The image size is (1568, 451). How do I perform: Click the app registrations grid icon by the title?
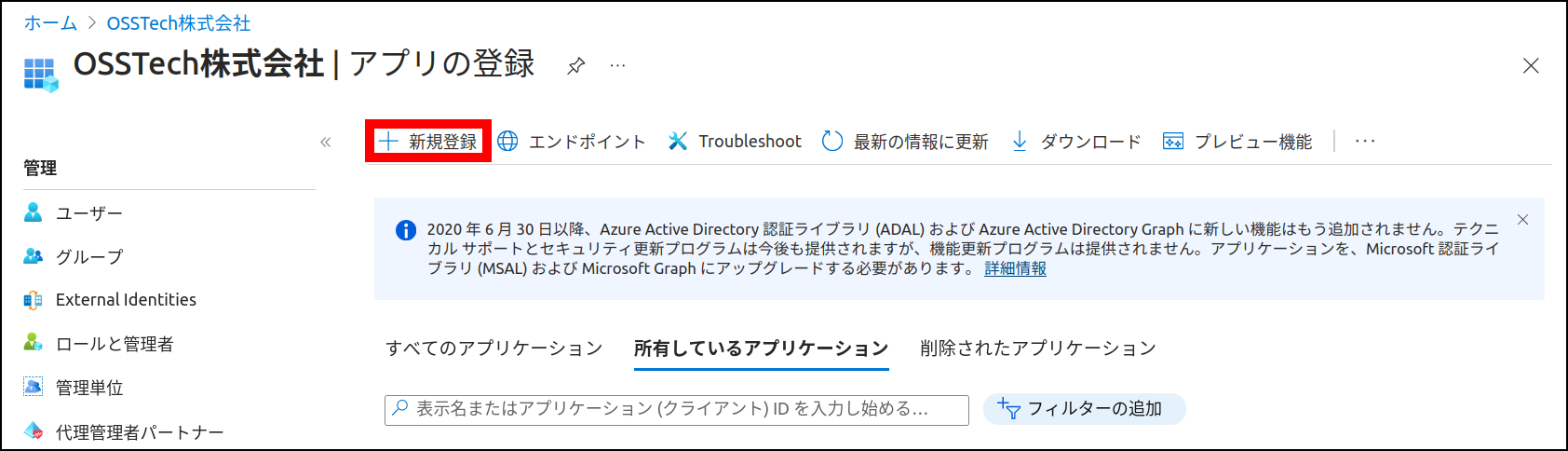pos(41,75)
